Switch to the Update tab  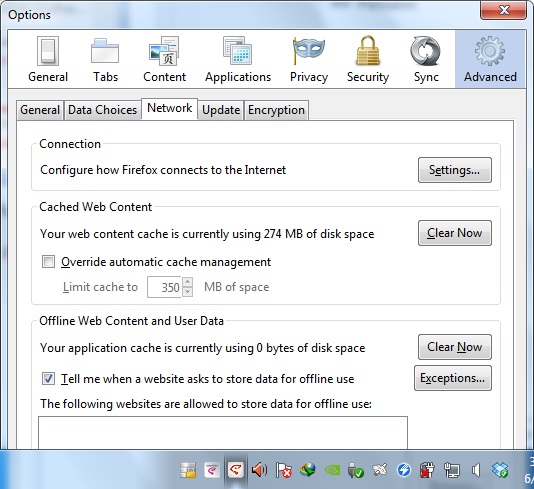[x=221, y=110]
